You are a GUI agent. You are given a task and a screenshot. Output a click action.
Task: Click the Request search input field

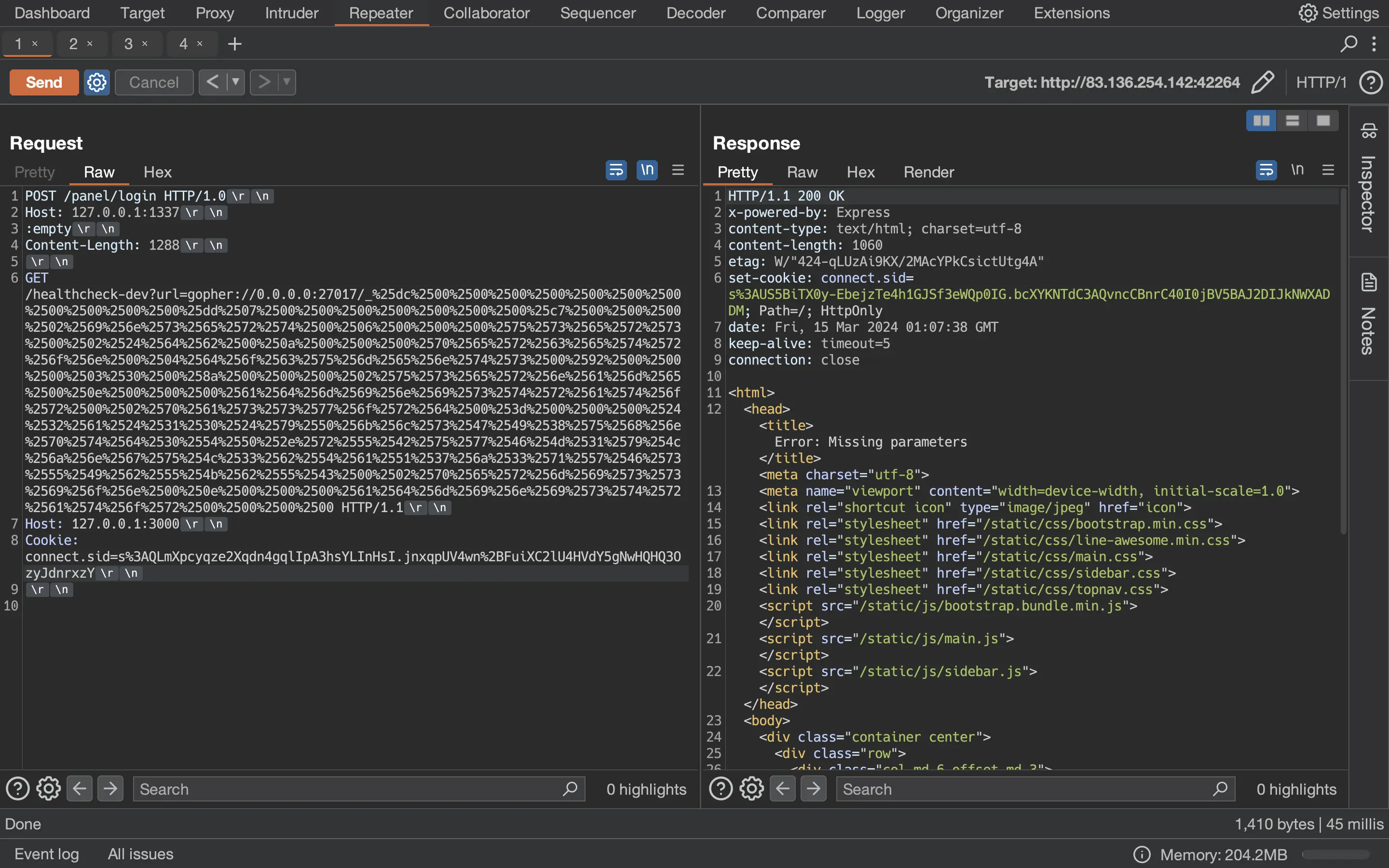coord(359,789)
